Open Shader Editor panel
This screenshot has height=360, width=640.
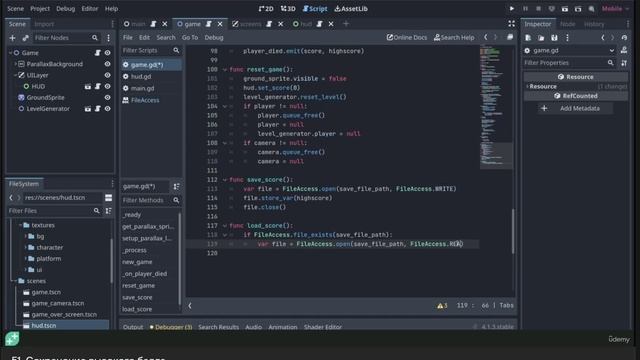(x=323, y=327)
